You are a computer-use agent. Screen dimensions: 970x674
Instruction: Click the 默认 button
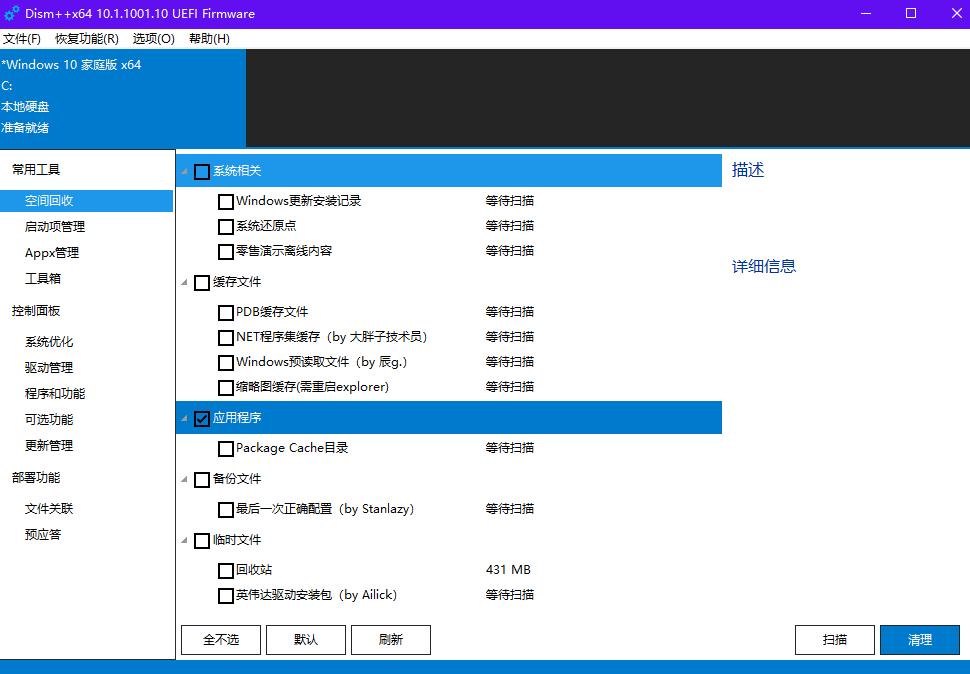click(x=306, y=640)
